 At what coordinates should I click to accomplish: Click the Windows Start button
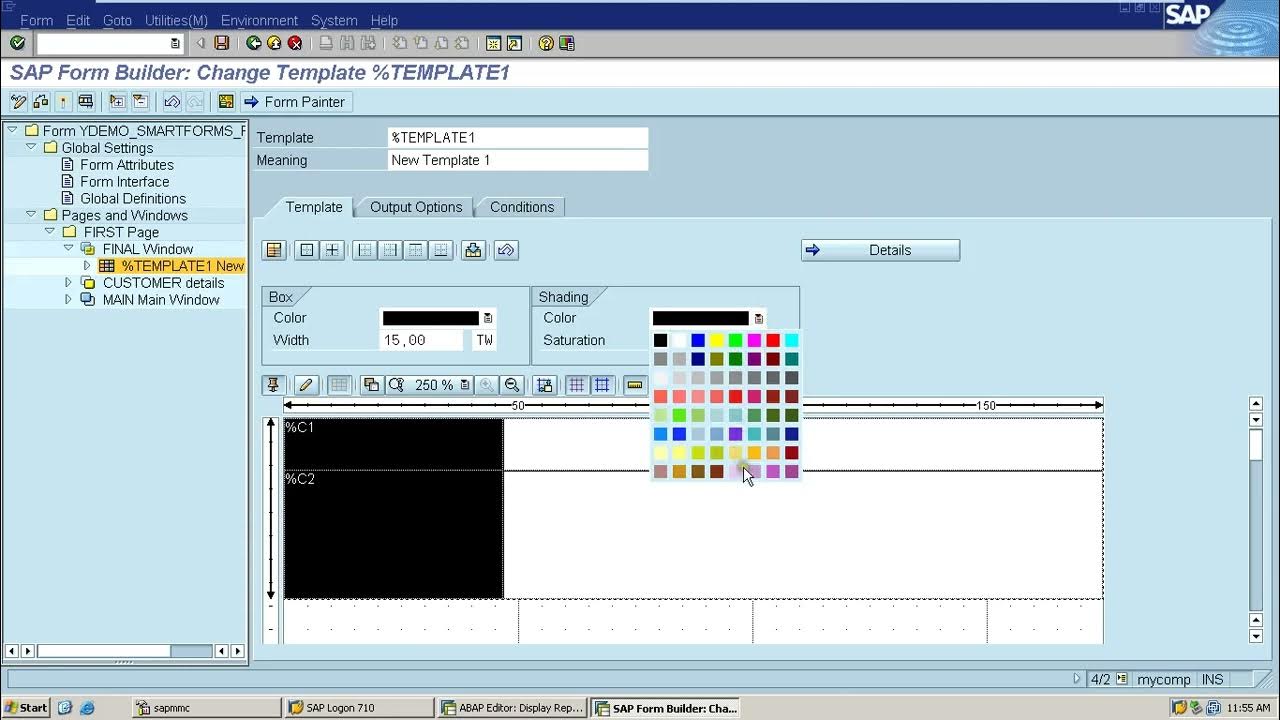coord(25,707)
